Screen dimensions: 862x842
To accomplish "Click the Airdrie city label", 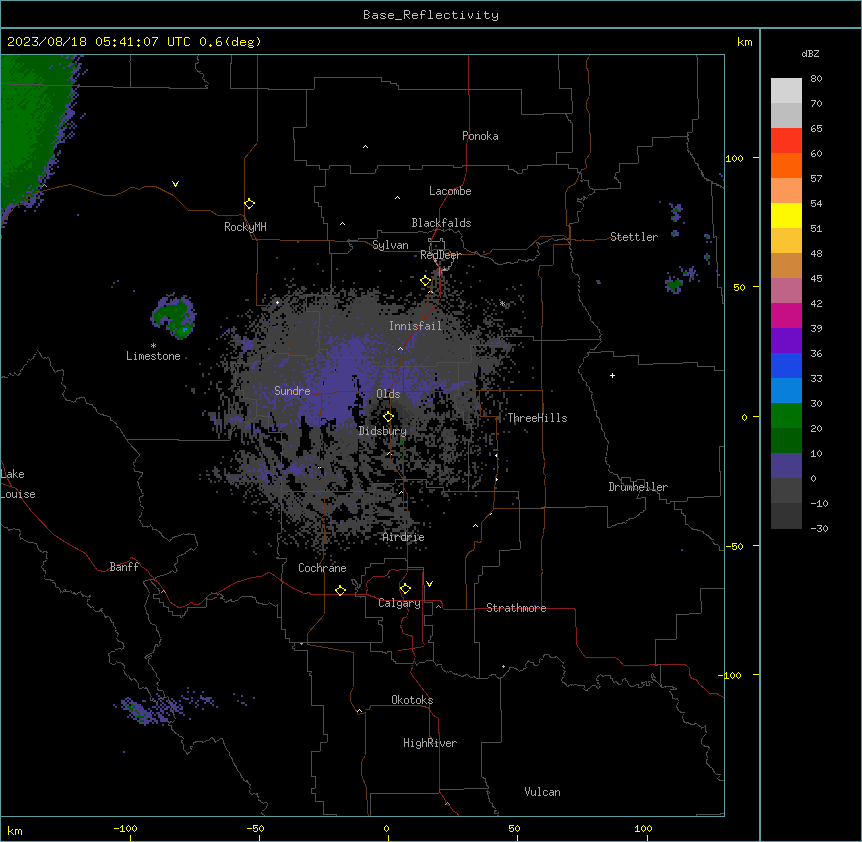I will click(x=404, y=537).
